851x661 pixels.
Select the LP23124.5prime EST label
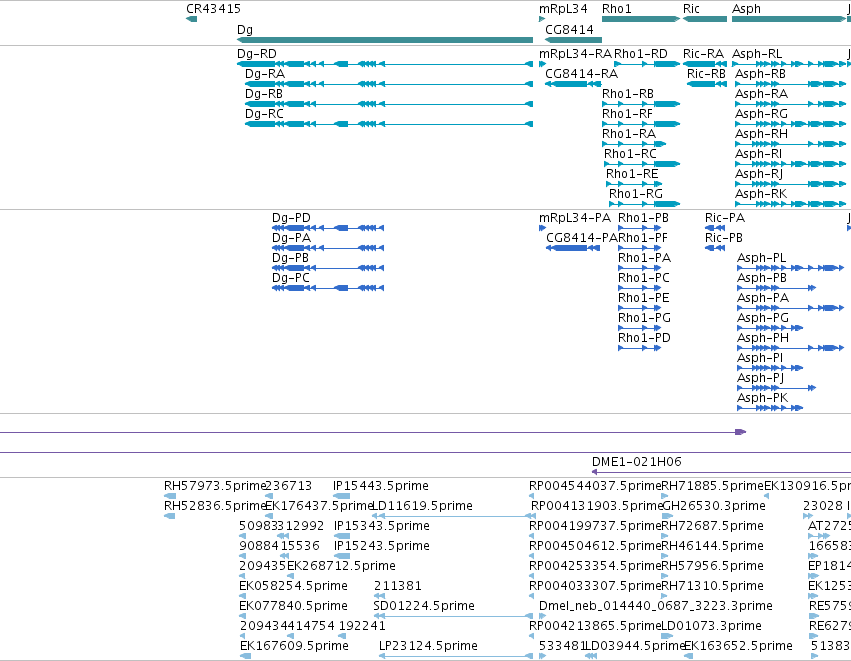tap(428, 646)
